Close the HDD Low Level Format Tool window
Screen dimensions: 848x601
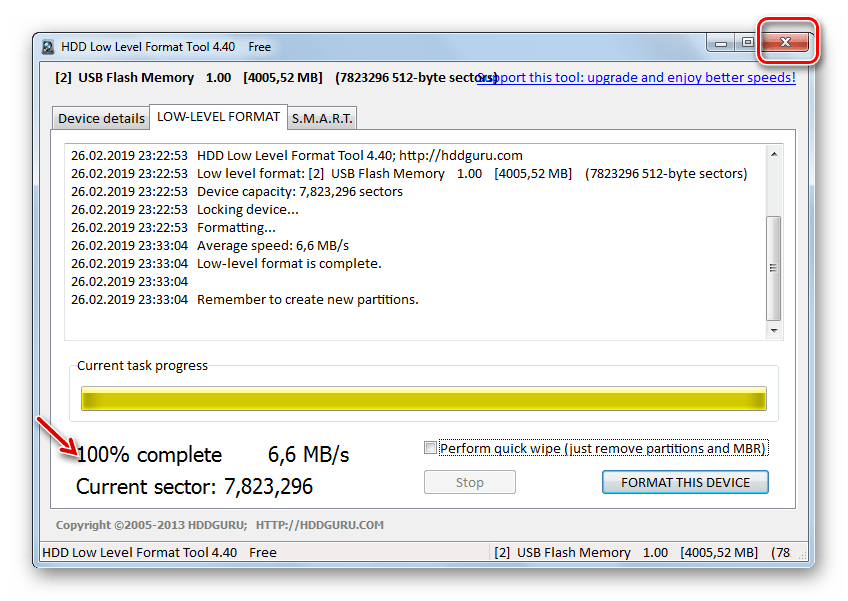click(786, 42)
